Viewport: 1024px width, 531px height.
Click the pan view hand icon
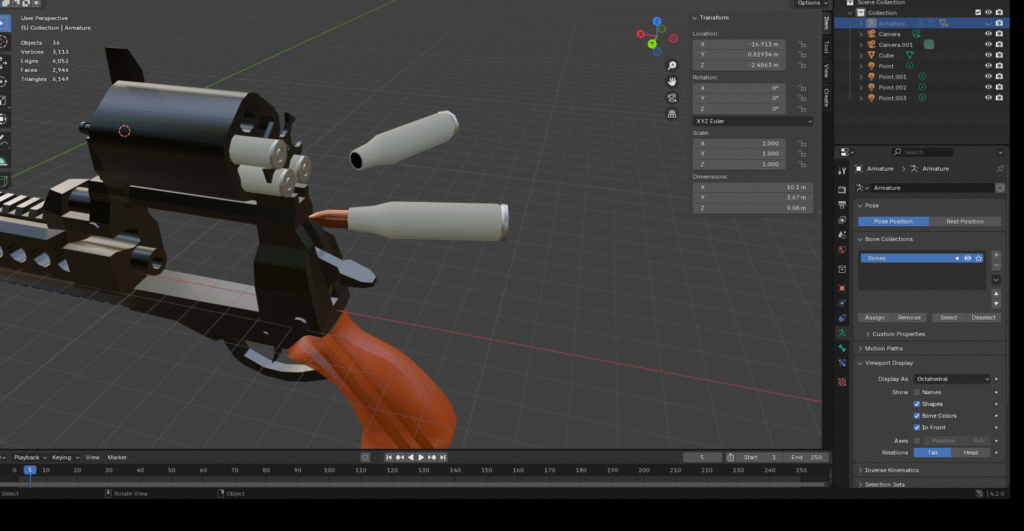click(x=673, y=81)
